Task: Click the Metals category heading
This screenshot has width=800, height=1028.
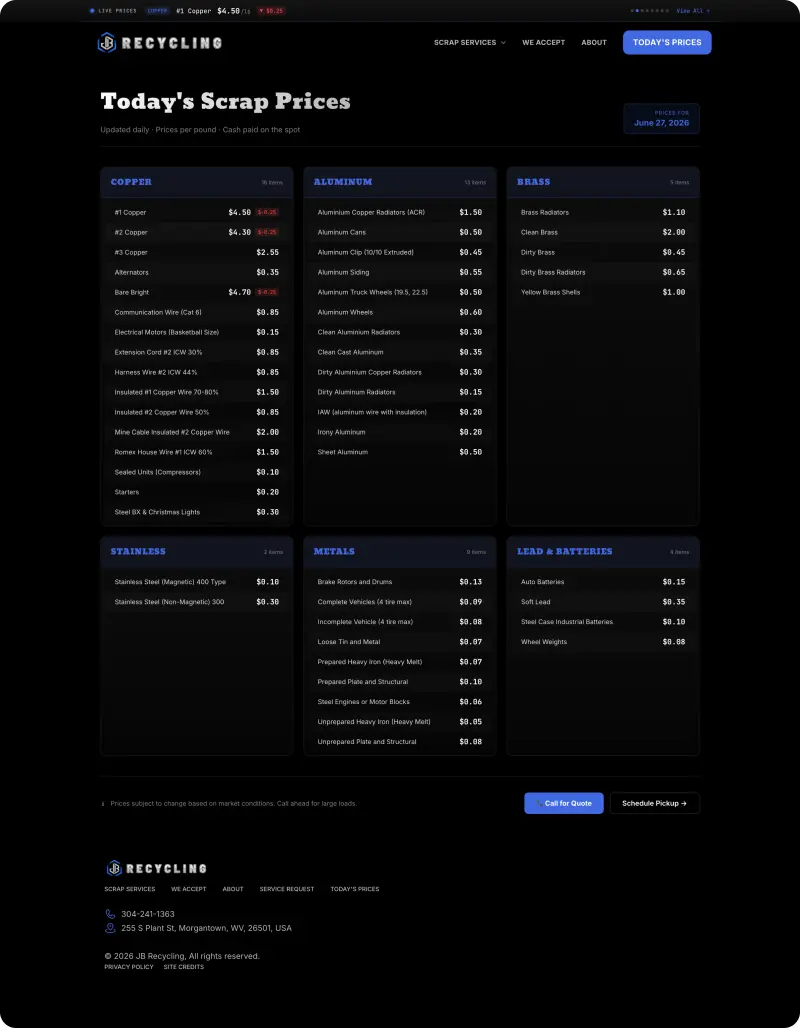Action: (334, 551)
